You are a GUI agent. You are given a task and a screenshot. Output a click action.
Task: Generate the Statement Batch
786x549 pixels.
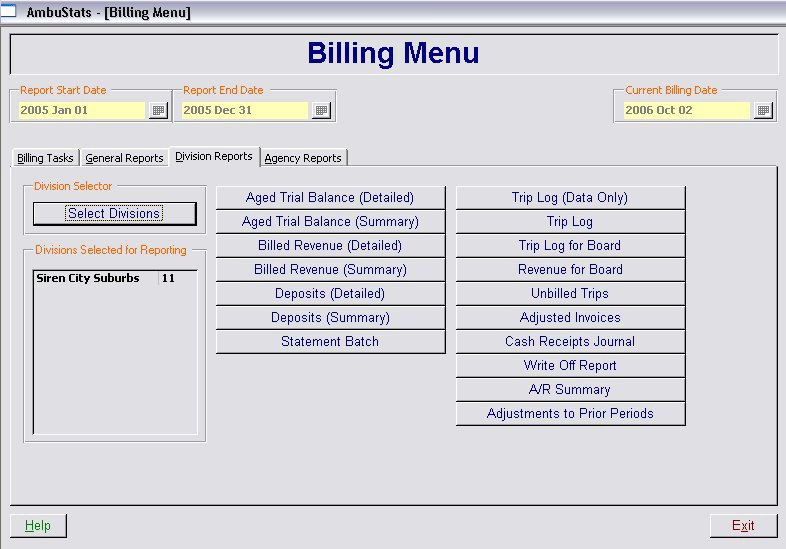[x=330, y=342]
